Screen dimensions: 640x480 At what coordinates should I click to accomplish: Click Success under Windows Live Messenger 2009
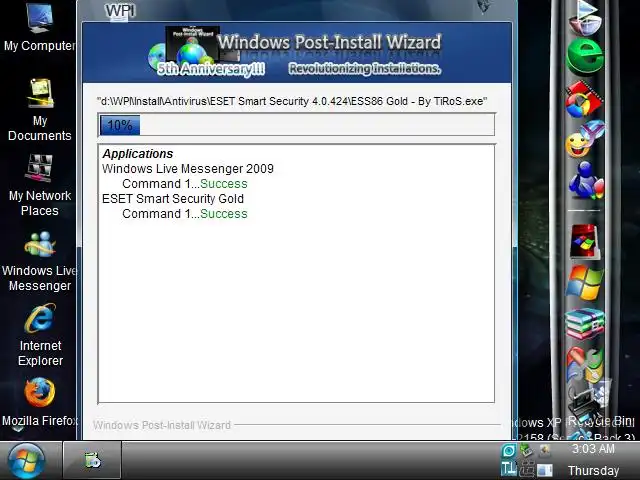(x=224, y=184)
